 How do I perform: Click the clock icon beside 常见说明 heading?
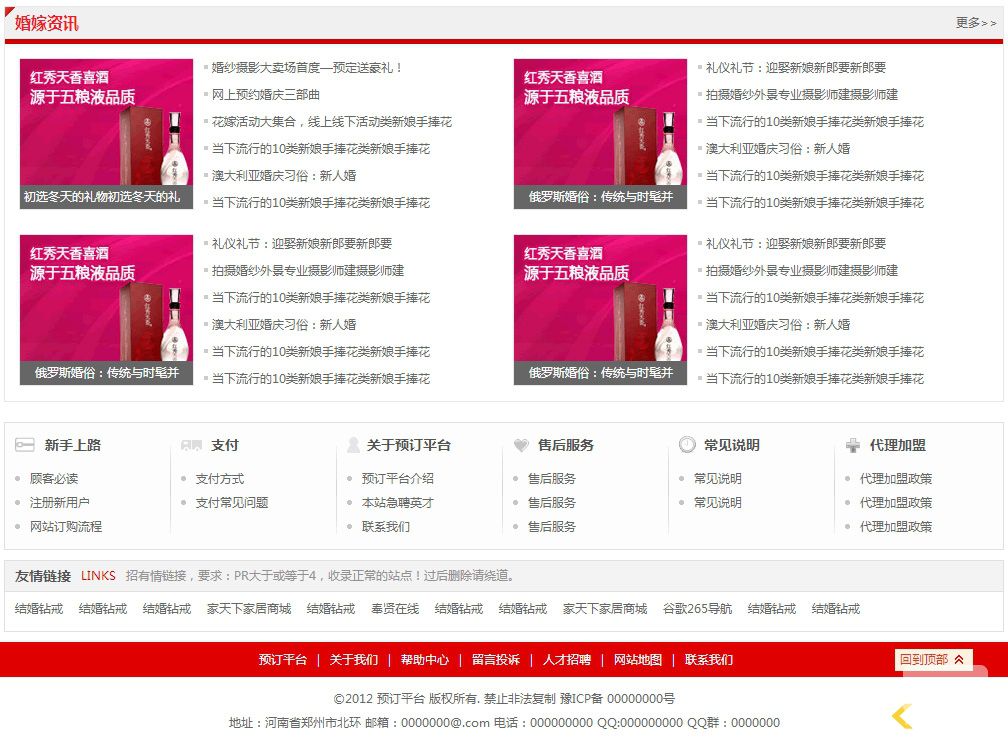click(x=687, y=445)
